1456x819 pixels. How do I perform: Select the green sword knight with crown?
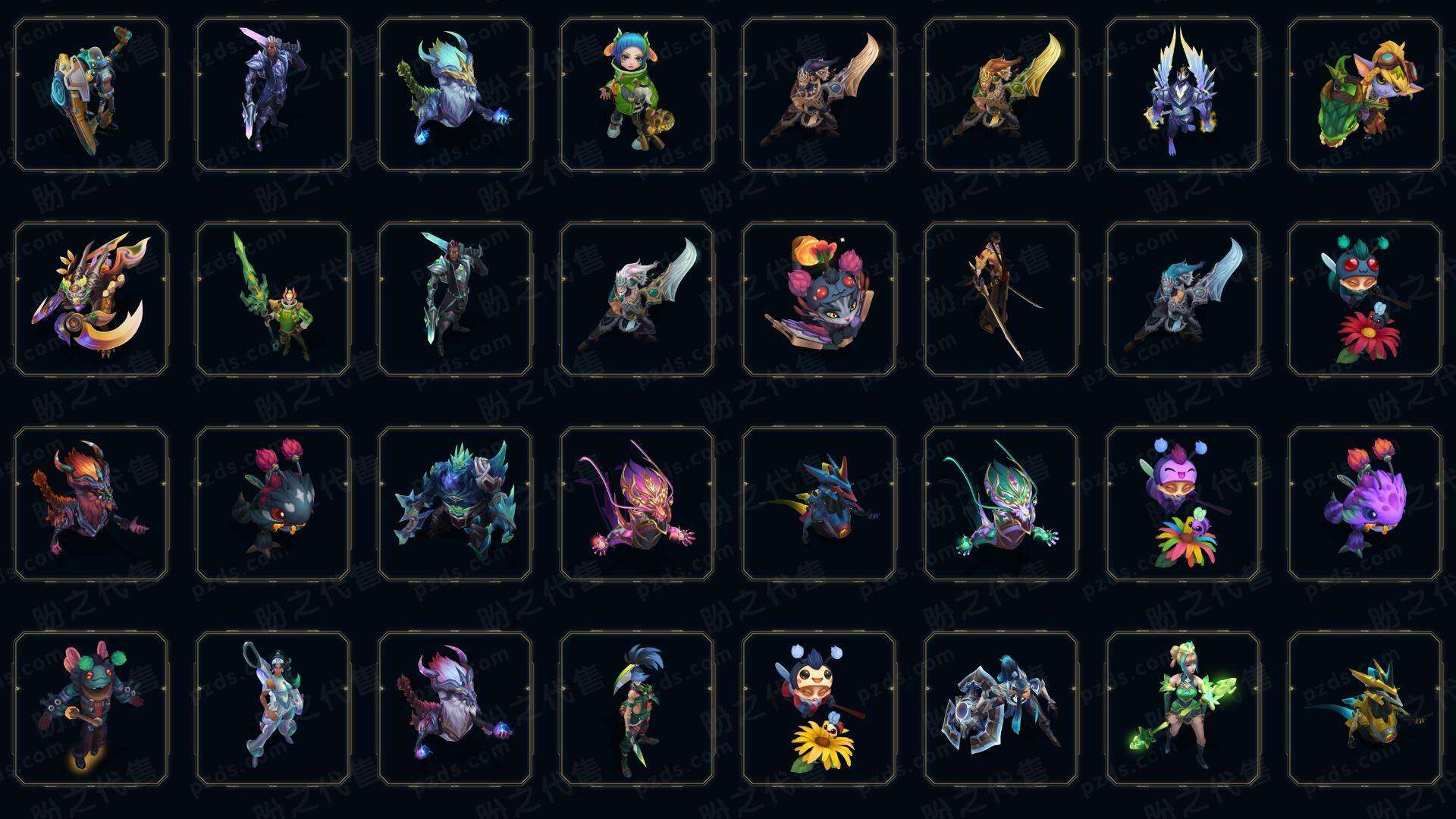click(273, 299)
